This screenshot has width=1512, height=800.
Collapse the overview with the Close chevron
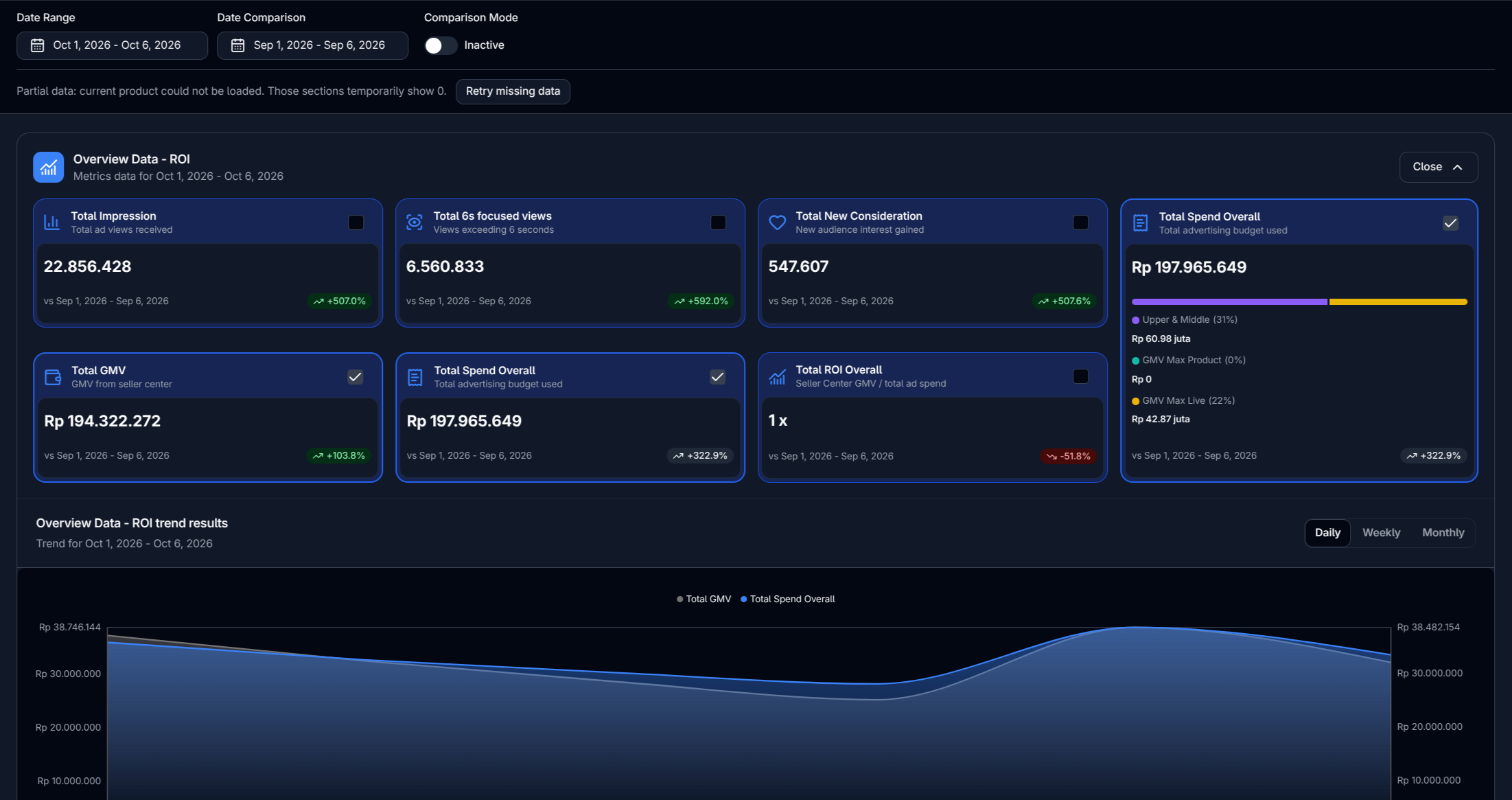[x=1438, y=167]
